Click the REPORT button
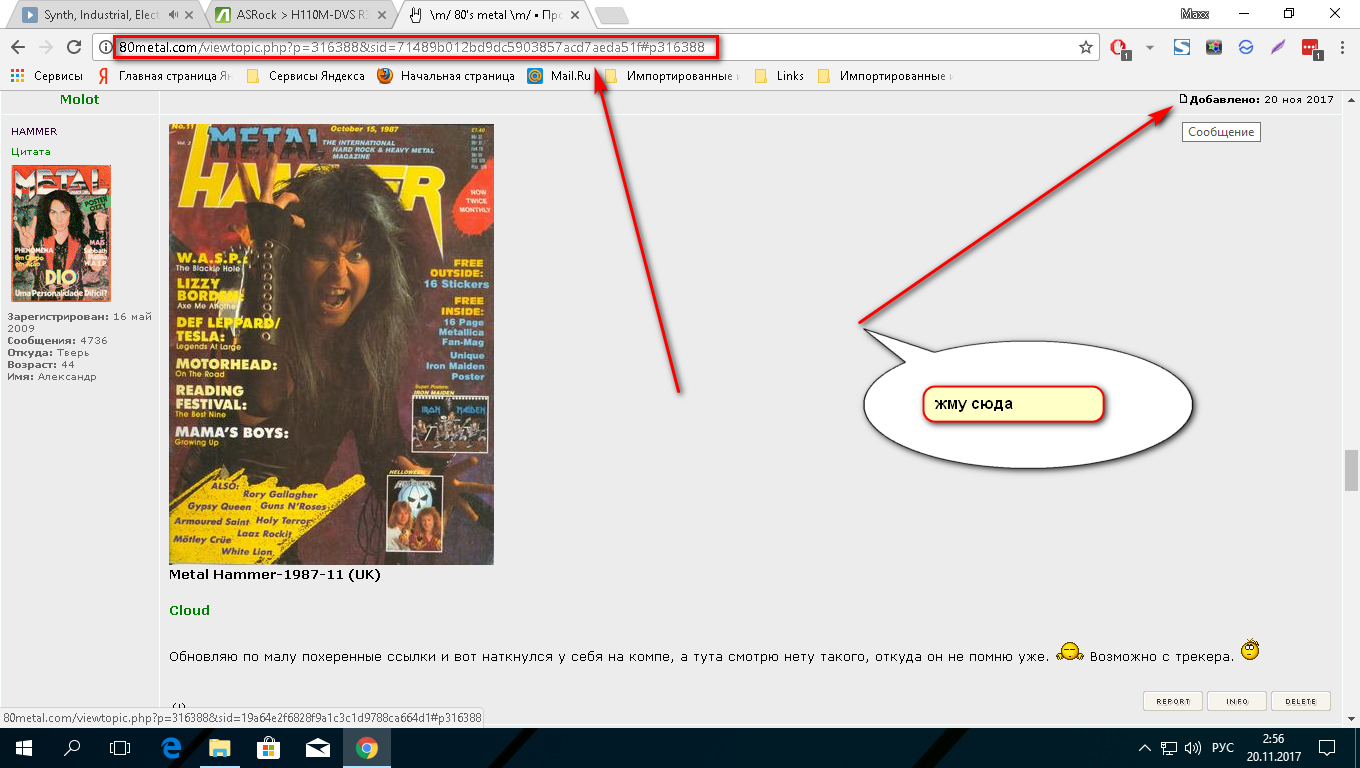The width and height of the screenshot is (1360, 768). [1173, 701]
